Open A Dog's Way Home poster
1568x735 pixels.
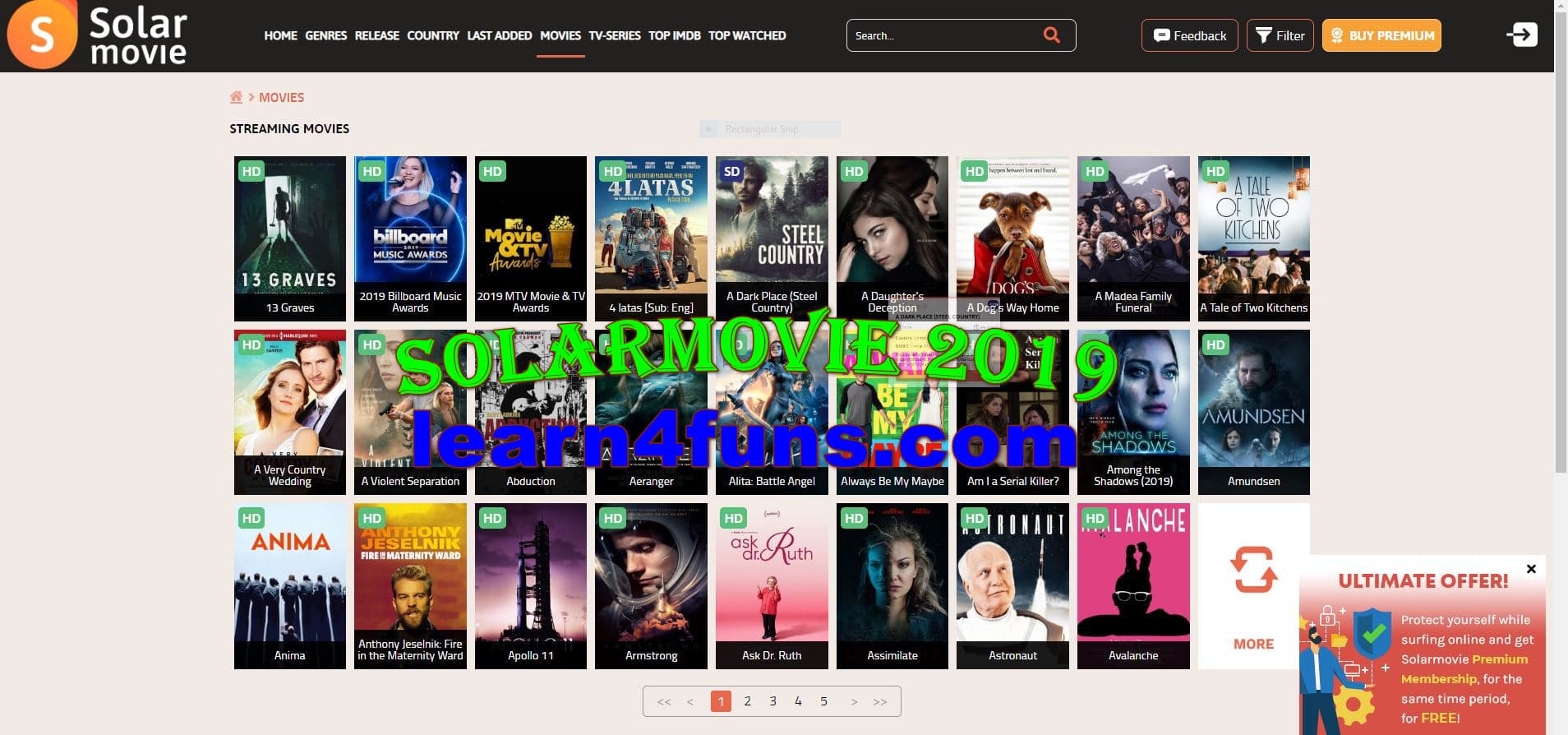[1012, 238]
